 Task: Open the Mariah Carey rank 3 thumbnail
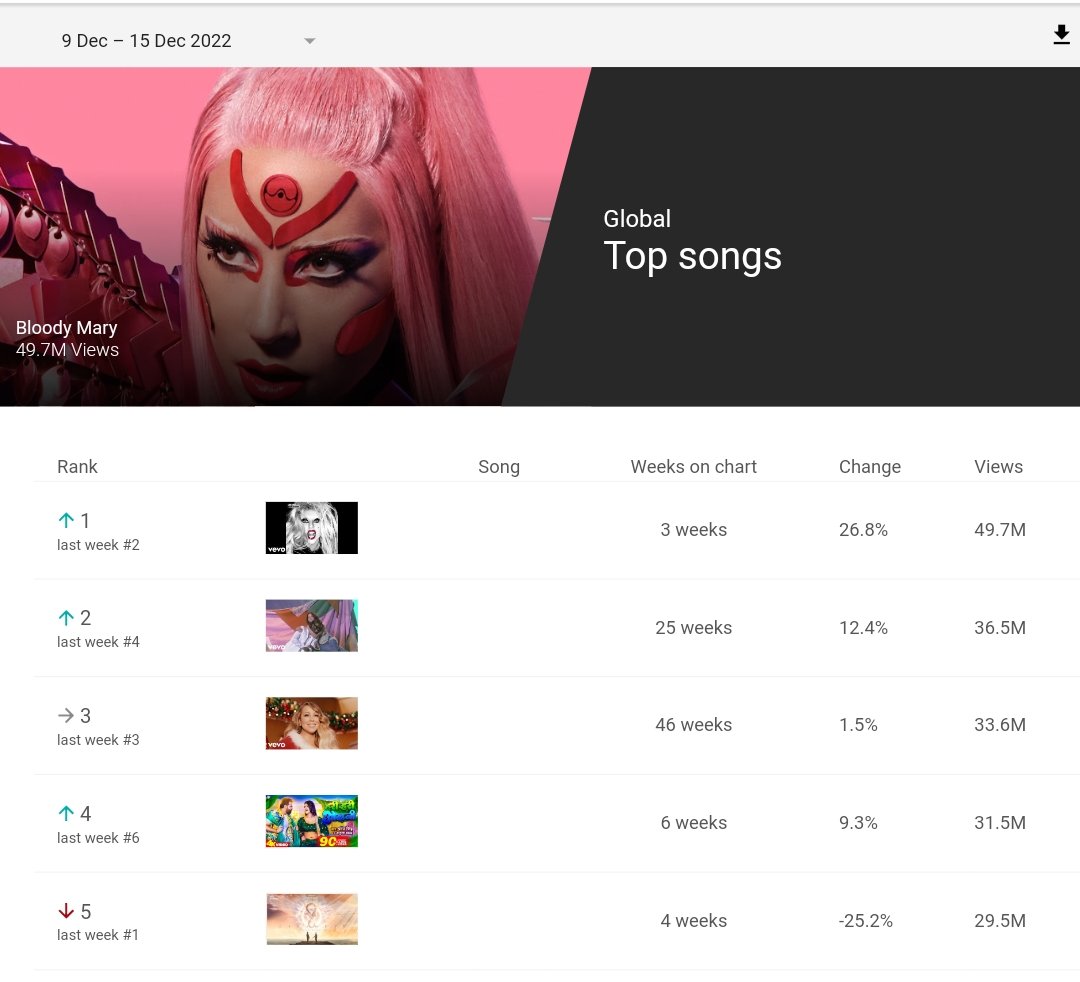[x=311, y=723]
